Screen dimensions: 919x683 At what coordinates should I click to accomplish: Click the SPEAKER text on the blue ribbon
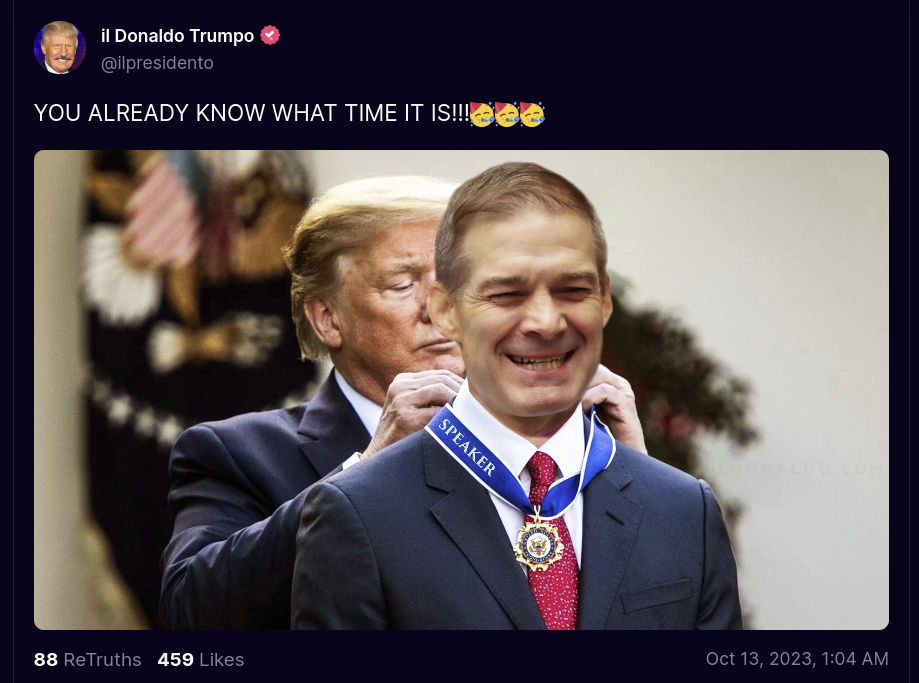pos(467,447)
